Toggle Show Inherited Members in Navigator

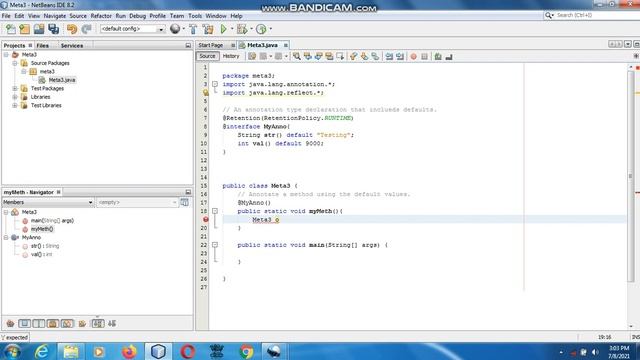(10, 324)
